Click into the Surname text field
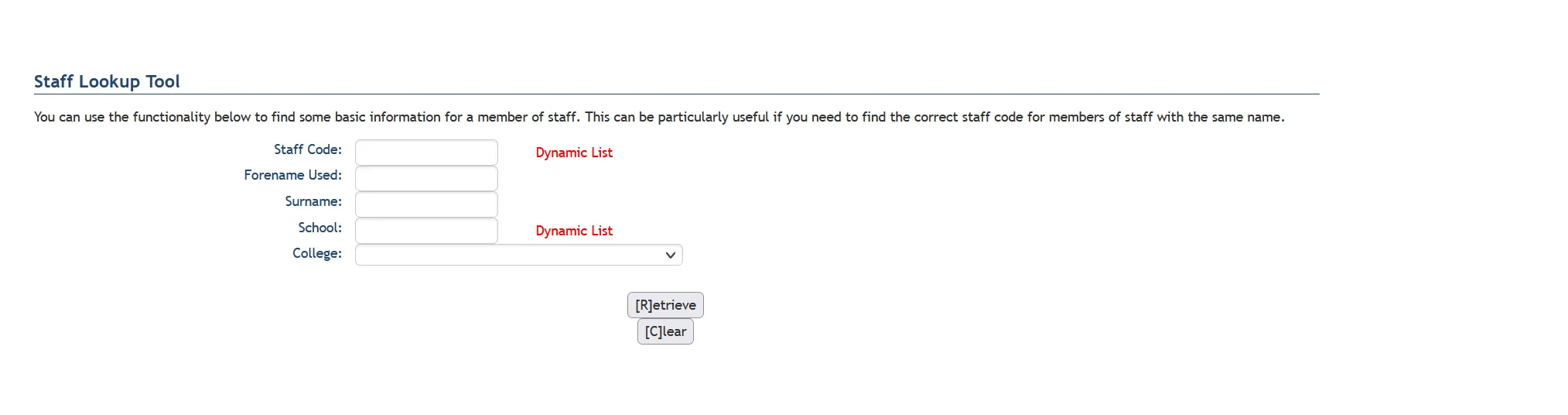1568x415 pixels. (x=426, y=204)
